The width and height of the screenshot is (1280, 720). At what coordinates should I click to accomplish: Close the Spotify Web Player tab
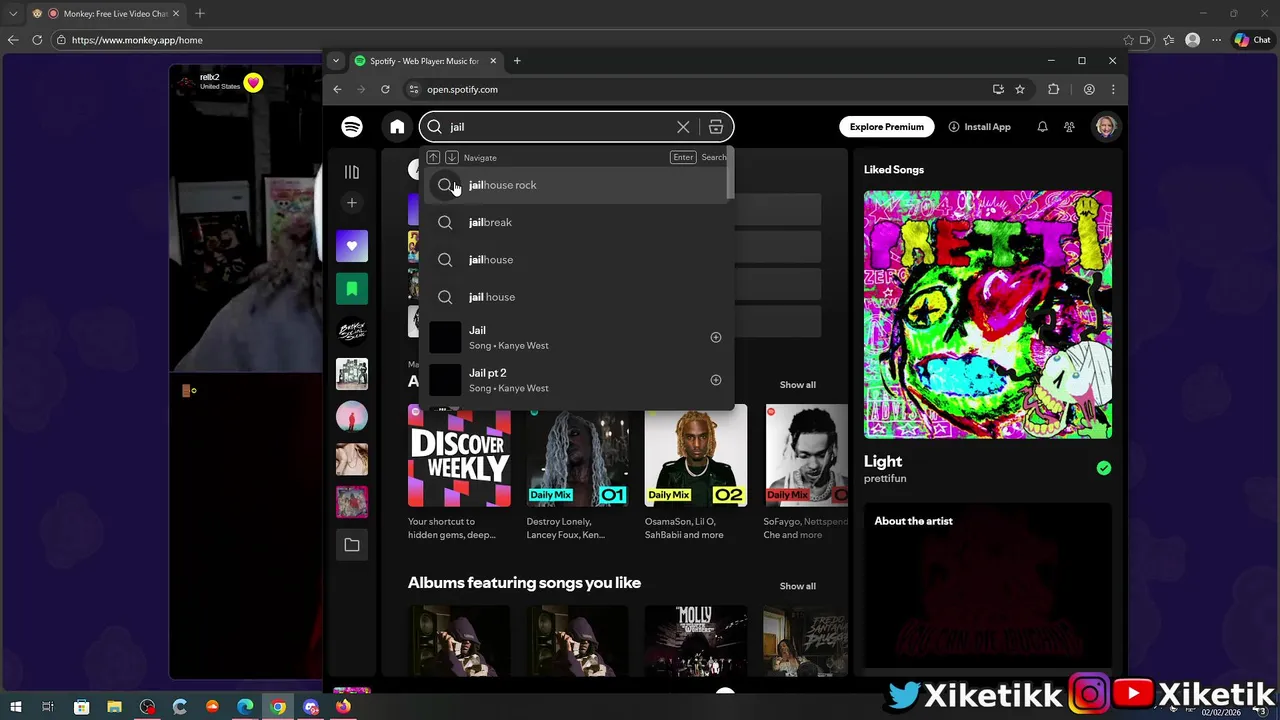(x=494, y=61)
